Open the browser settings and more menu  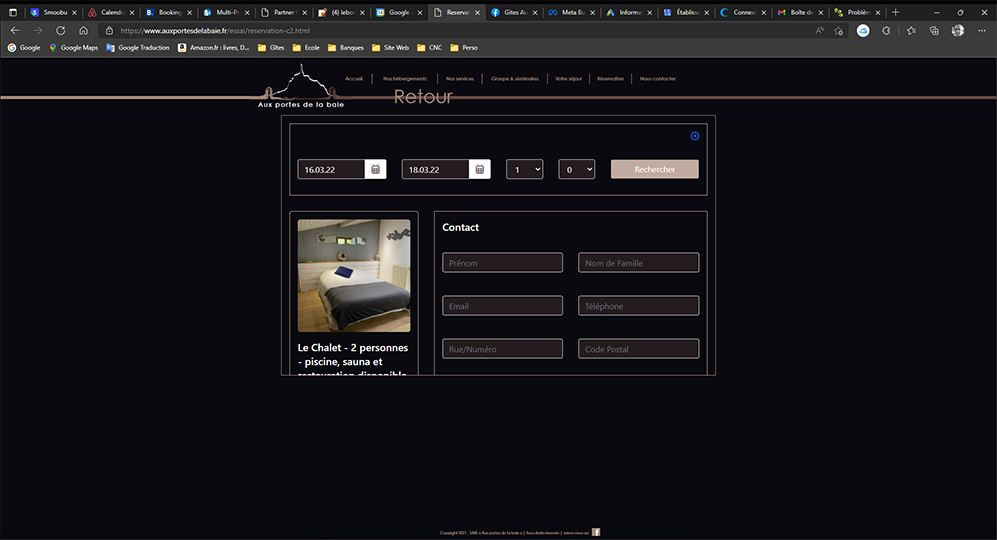982,31
